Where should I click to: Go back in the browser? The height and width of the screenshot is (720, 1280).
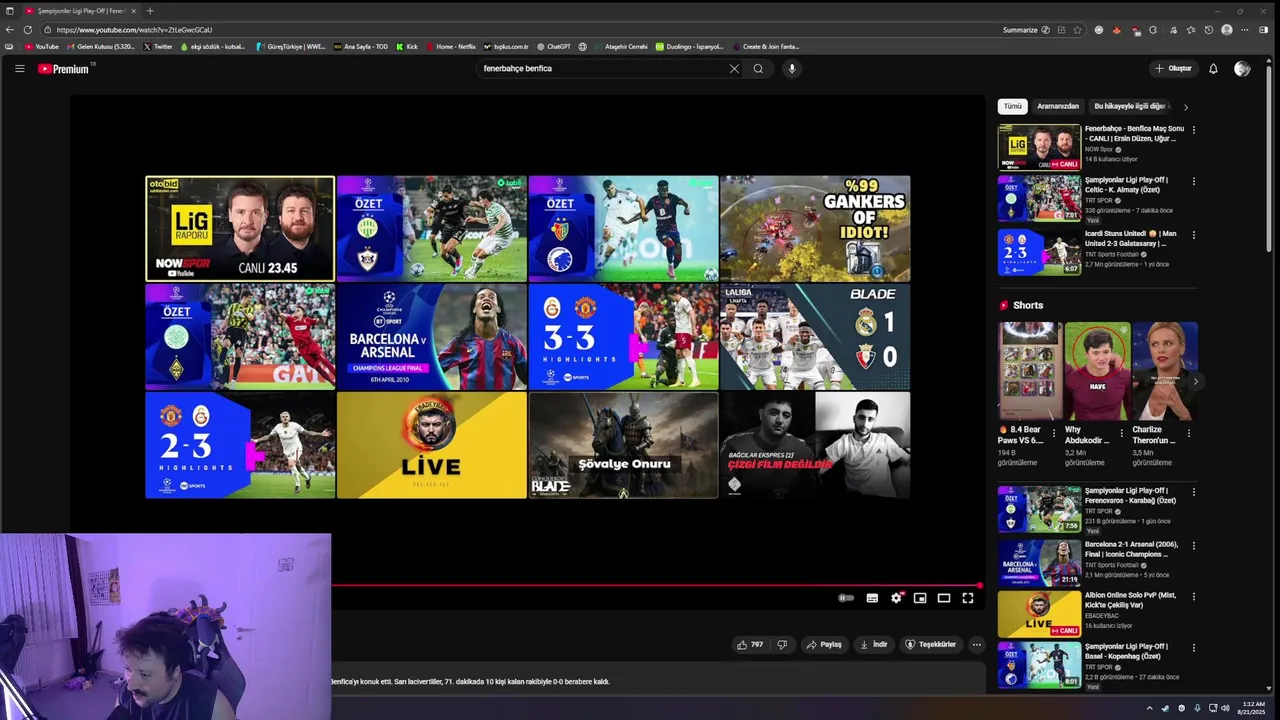click(x=9, y=30)
